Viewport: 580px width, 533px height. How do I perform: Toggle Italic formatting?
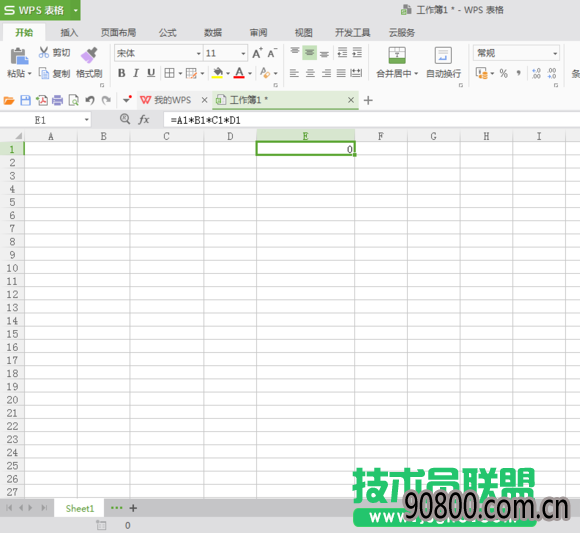click(x=136, y=73)
